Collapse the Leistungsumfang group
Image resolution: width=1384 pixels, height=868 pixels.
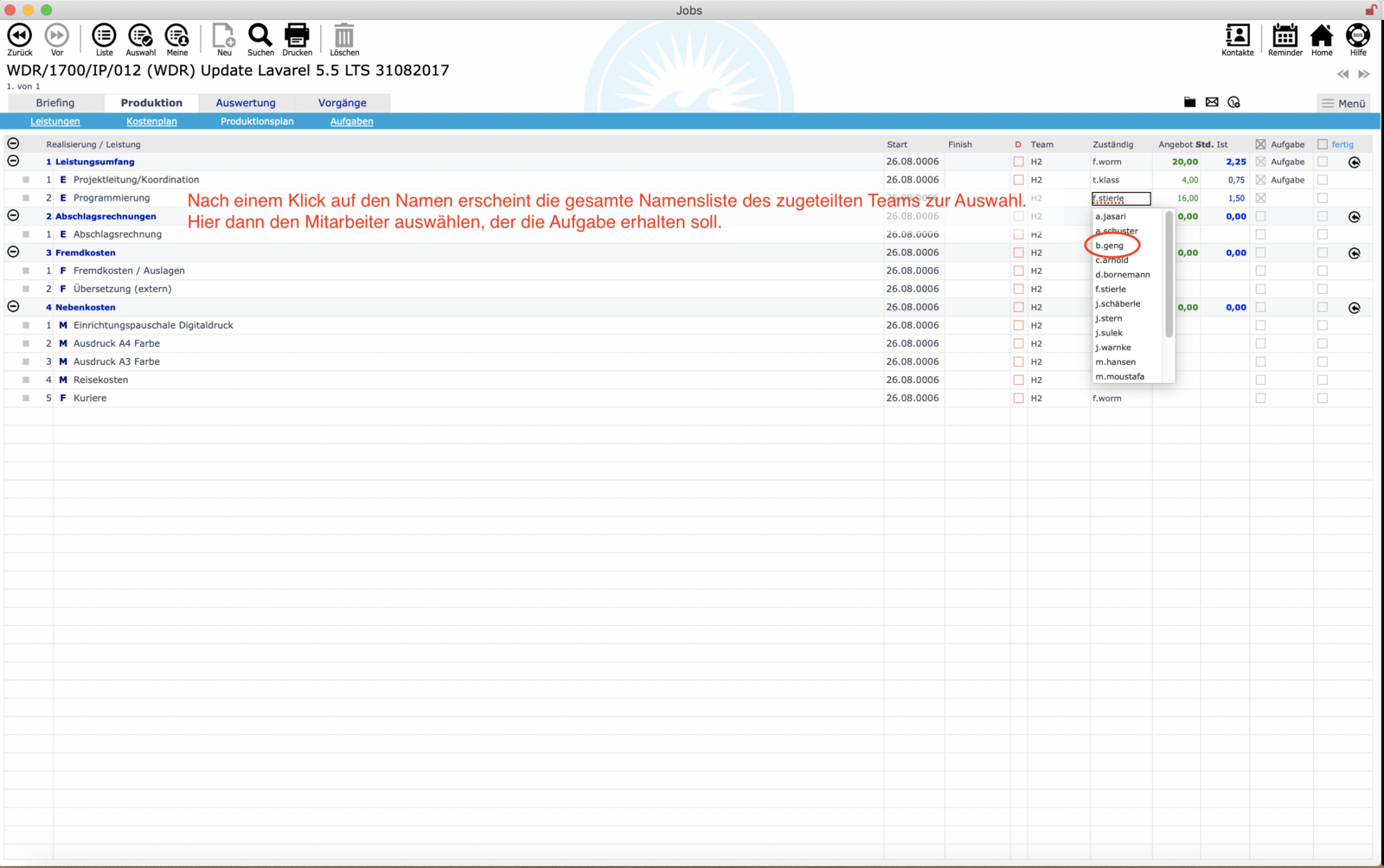pyautogui.click(x=13, y=161)
